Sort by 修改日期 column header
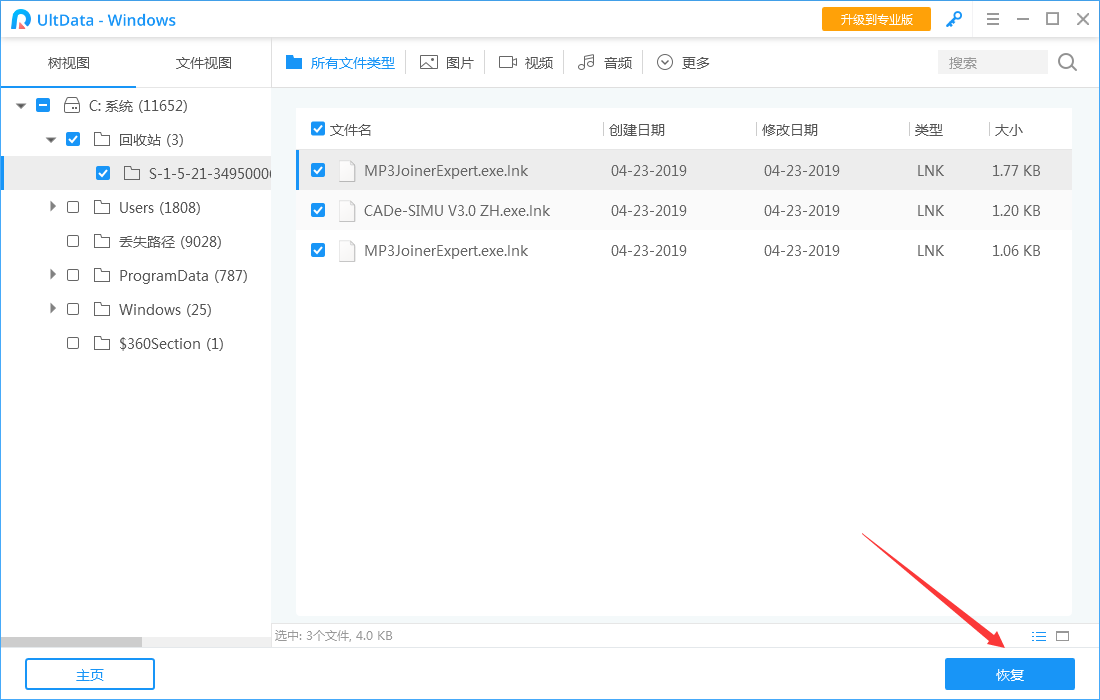Viewport: 1100px width, 700px height. point(790,130)
